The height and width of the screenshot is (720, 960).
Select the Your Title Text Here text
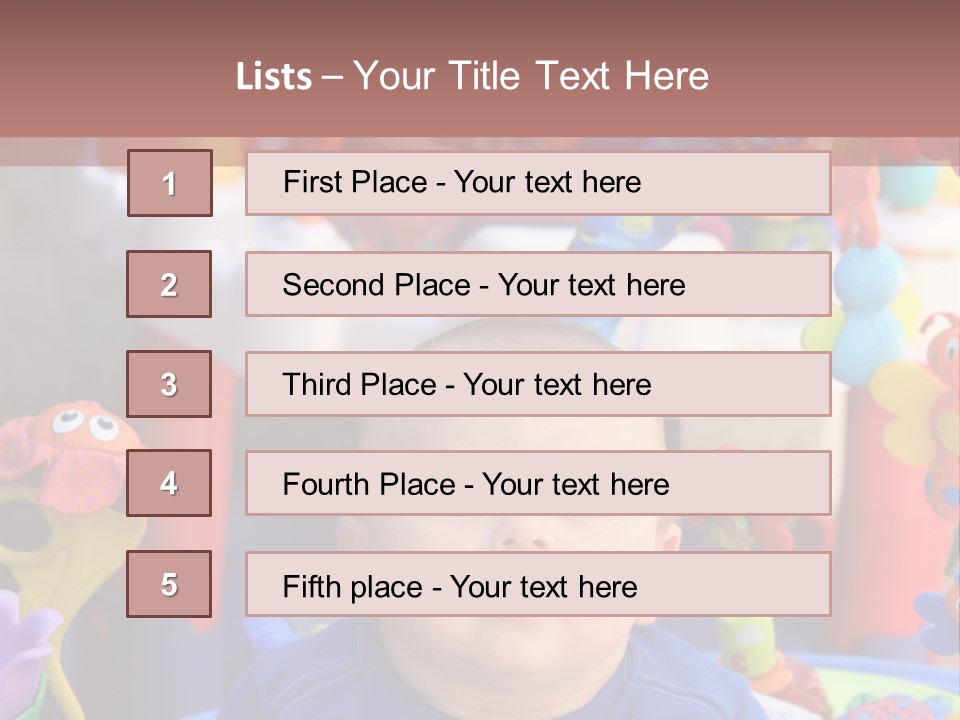(x=531, y=76)
